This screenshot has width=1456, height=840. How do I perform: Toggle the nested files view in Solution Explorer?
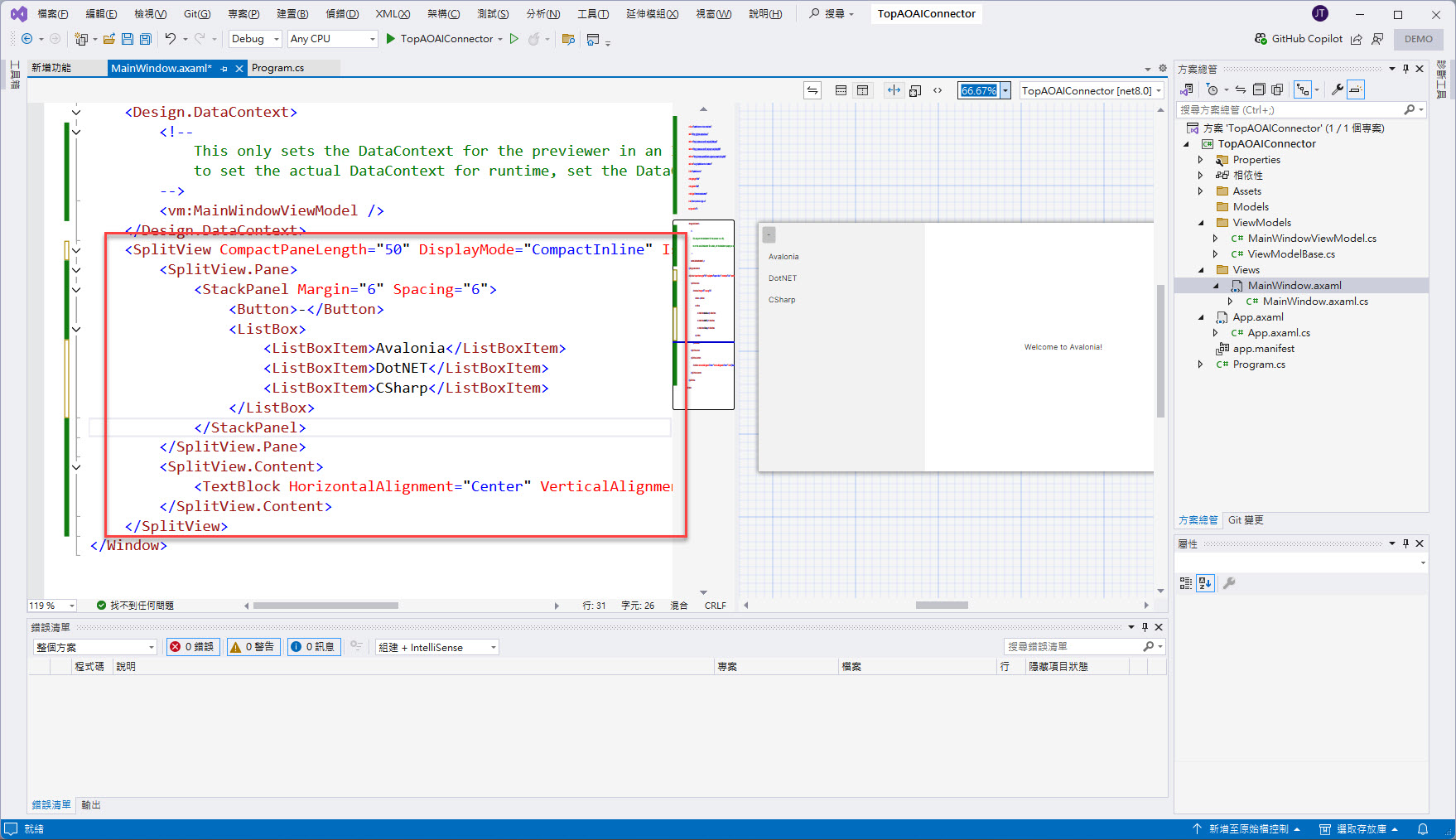pos(1303,89)
